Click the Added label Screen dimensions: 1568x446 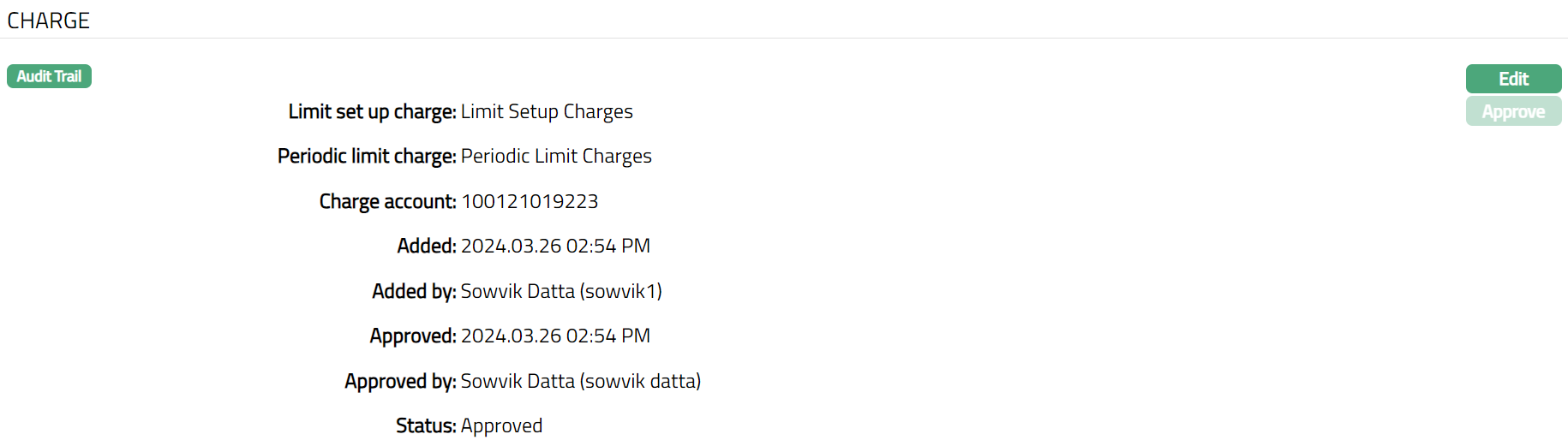427,246
